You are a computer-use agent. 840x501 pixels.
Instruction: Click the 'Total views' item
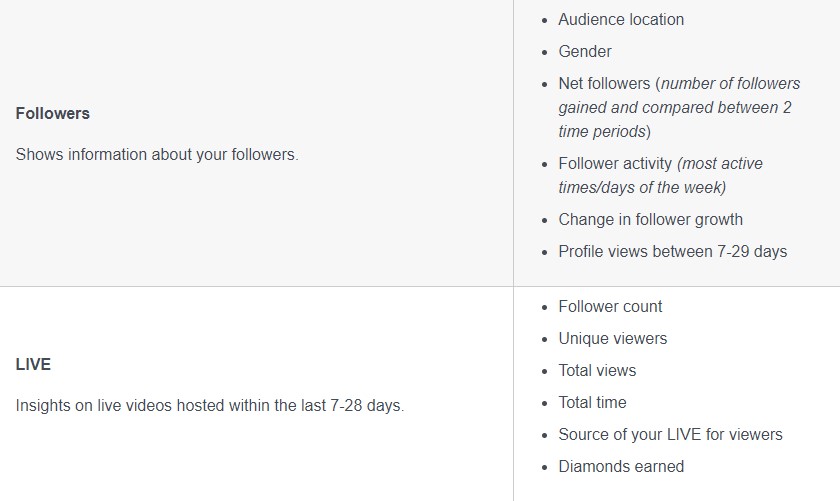pos(597,371)
